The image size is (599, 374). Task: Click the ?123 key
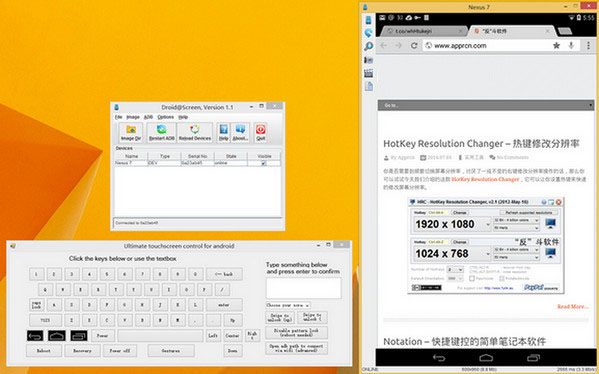click(x=45, y=320)
